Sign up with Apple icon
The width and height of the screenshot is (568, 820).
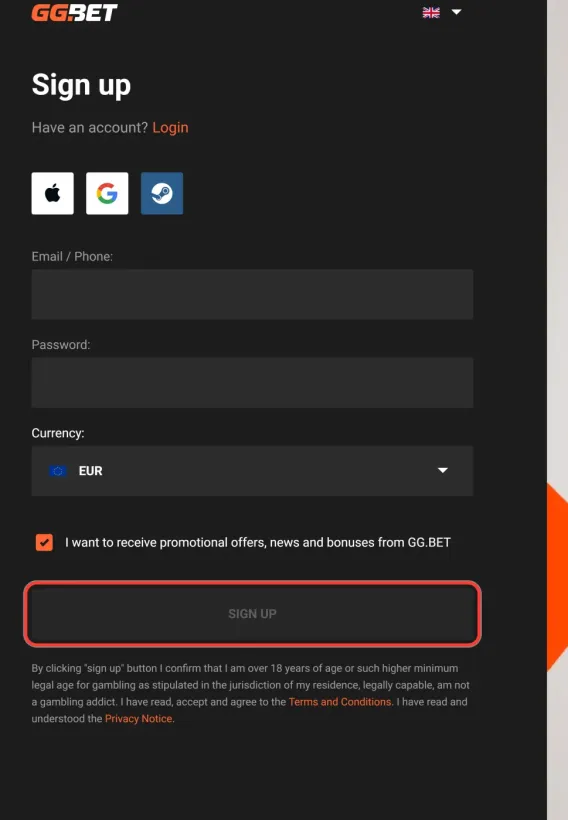52,193
